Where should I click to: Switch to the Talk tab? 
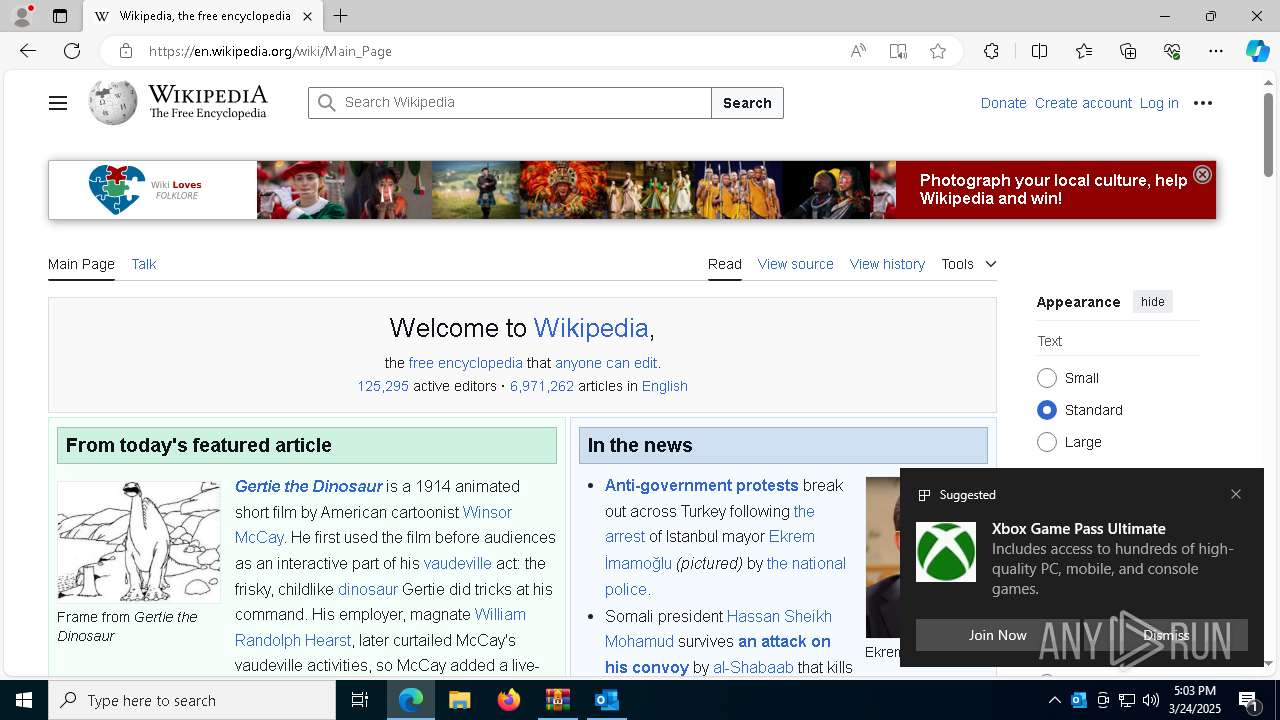pyautogui.click(x=144, y=264)
